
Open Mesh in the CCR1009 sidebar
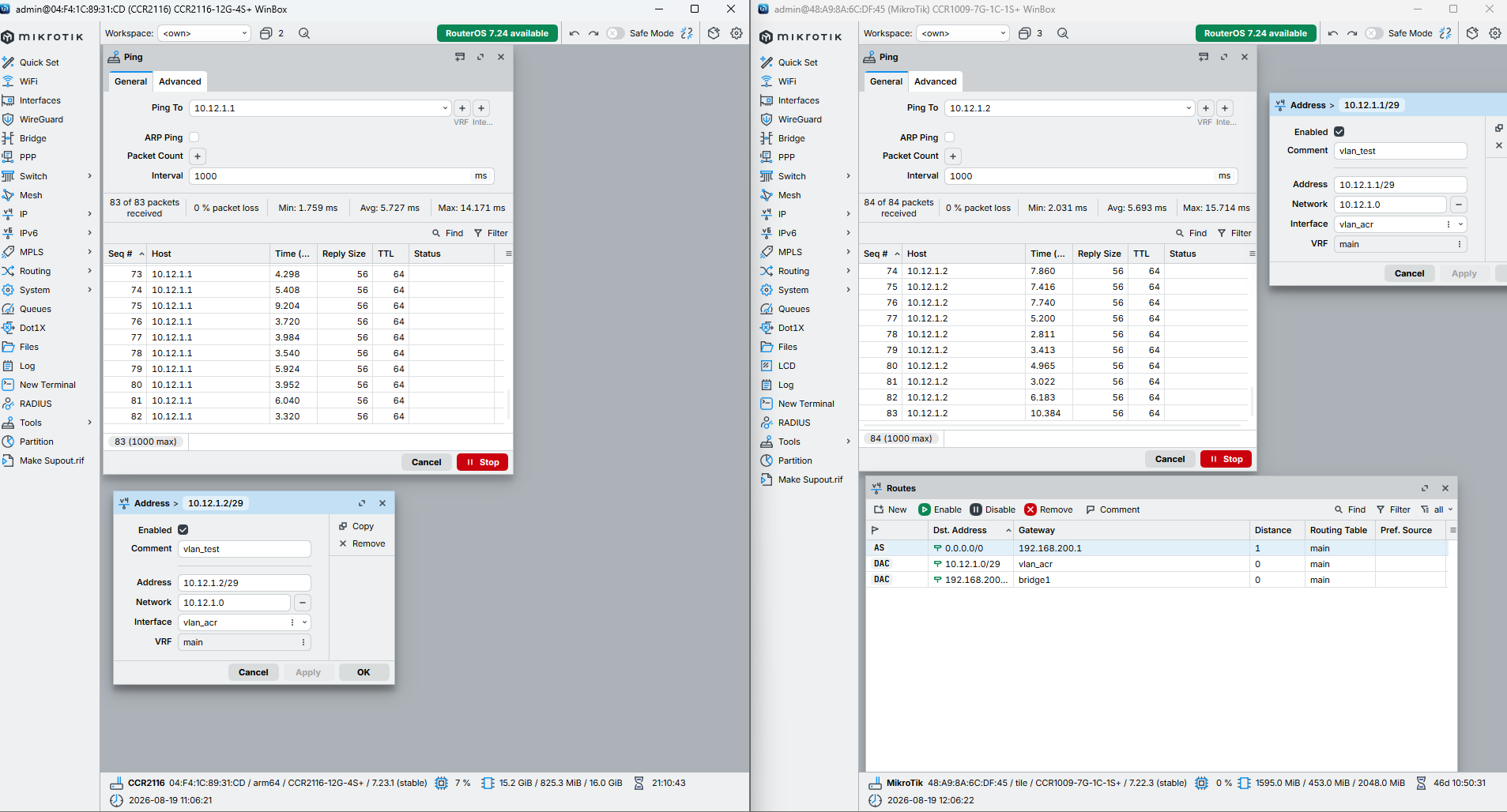tap(789, 195)
